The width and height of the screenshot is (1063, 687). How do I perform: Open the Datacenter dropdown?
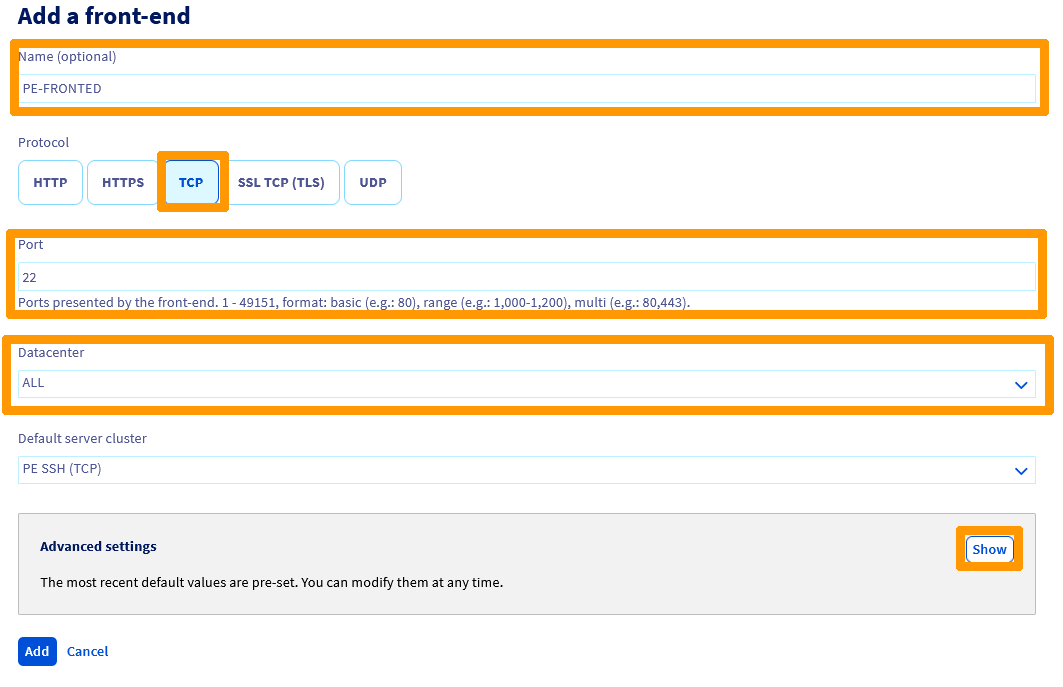click(x=527, y=383)
